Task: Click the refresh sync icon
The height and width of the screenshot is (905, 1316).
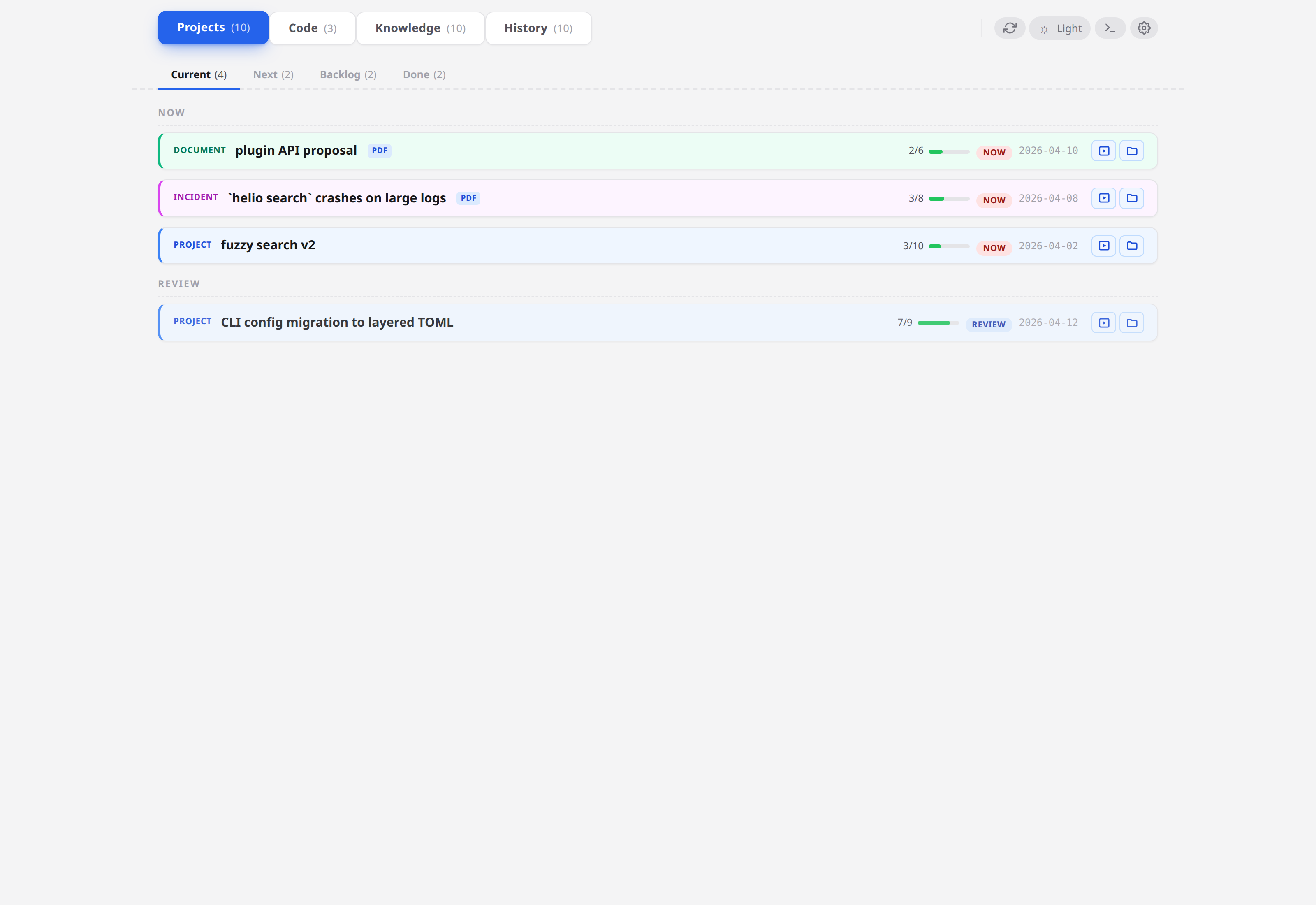Action: pyautogui.click(x=1010, y=28)
